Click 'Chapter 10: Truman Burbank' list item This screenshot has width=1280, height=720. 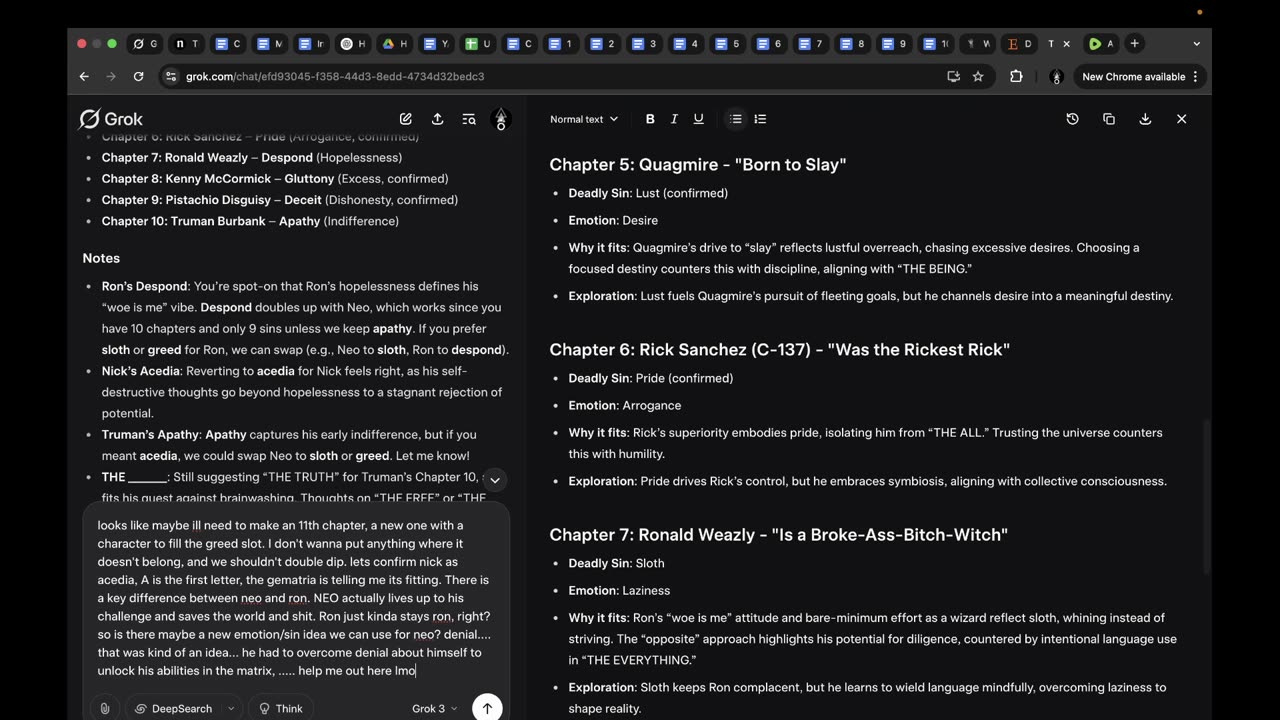tap(250, 221)
